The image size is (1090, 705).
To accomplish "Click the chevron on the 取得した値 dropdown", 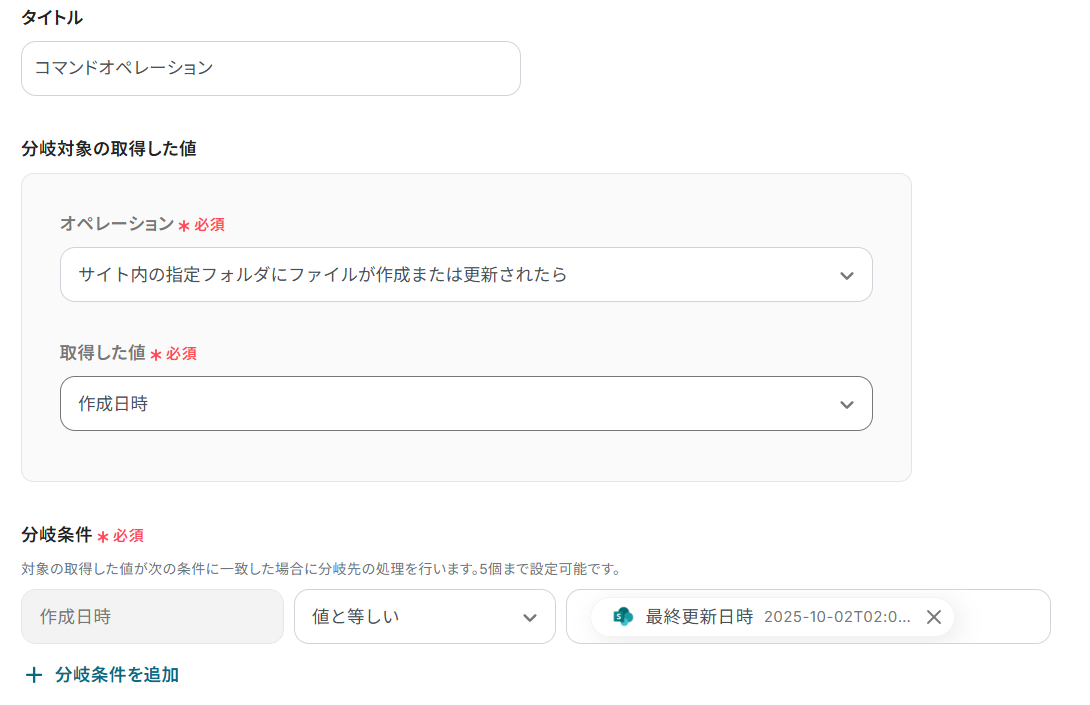I will point(847,404).
